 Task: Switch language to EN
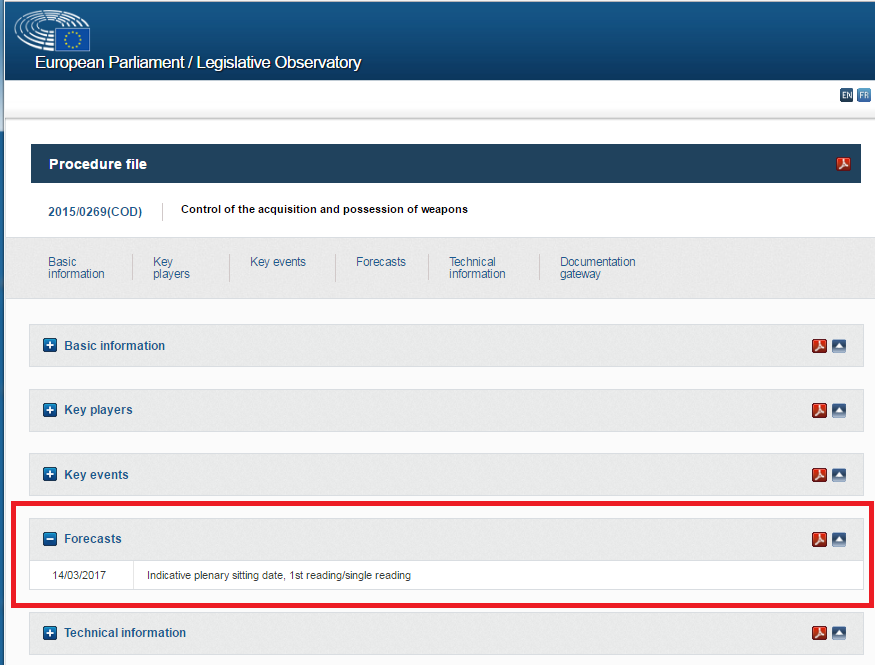pos(846,95)
